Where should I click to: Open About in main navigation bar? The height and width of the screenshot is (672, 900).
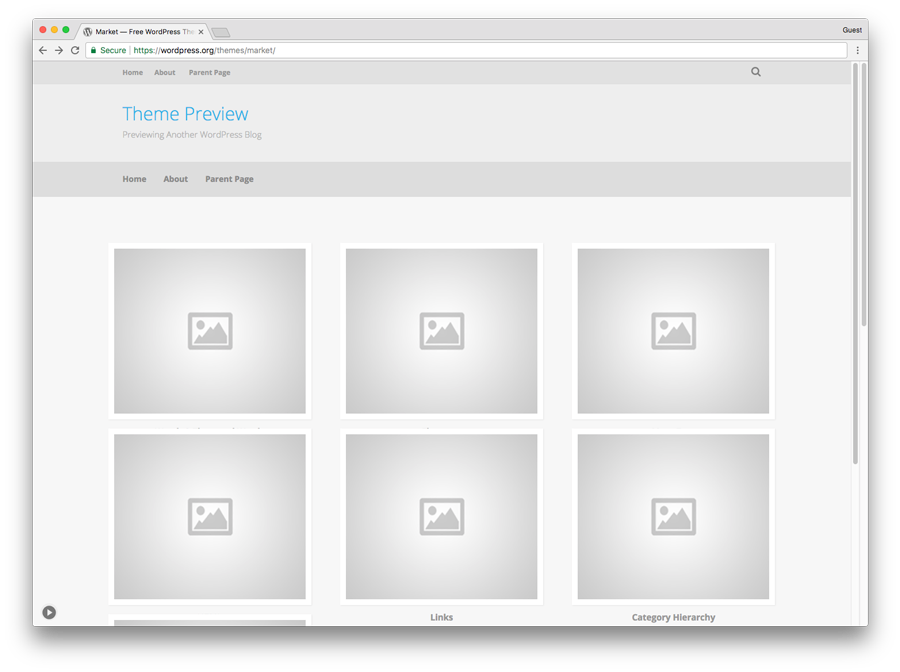[x=176, y=179]
